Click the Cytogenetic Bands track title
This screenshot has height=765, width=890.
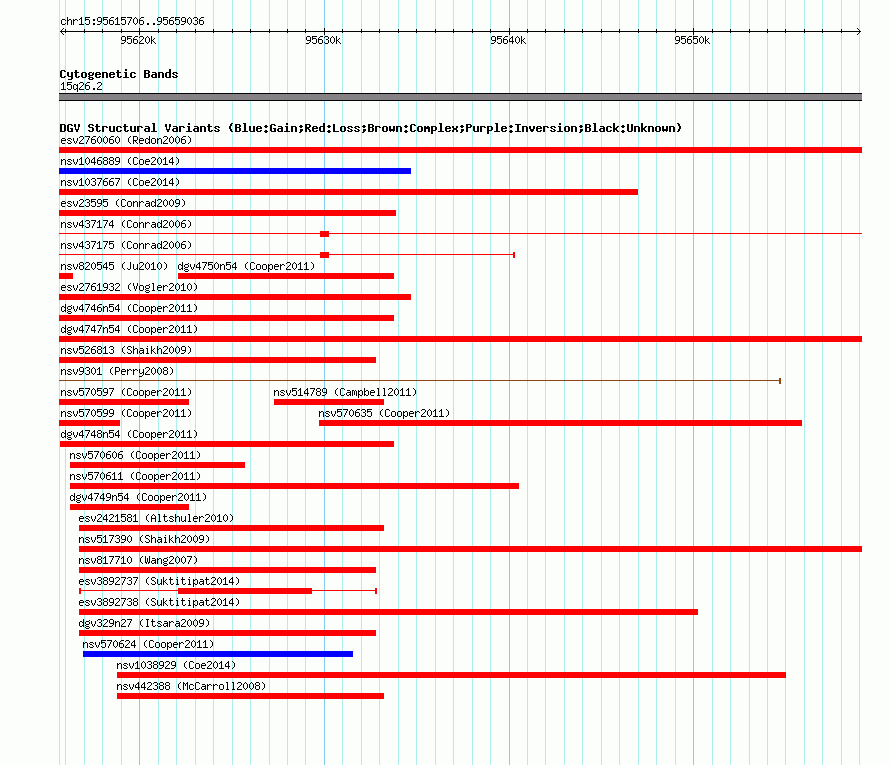click(119, 74)
